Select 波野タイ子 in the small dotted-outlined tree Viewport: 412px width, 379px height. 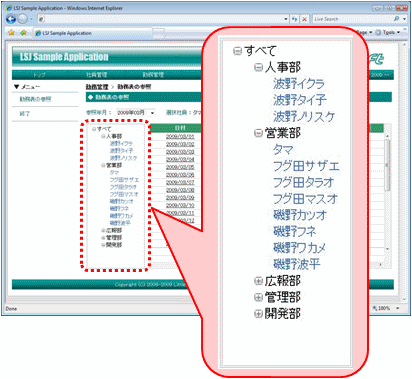tap(121, 151)
